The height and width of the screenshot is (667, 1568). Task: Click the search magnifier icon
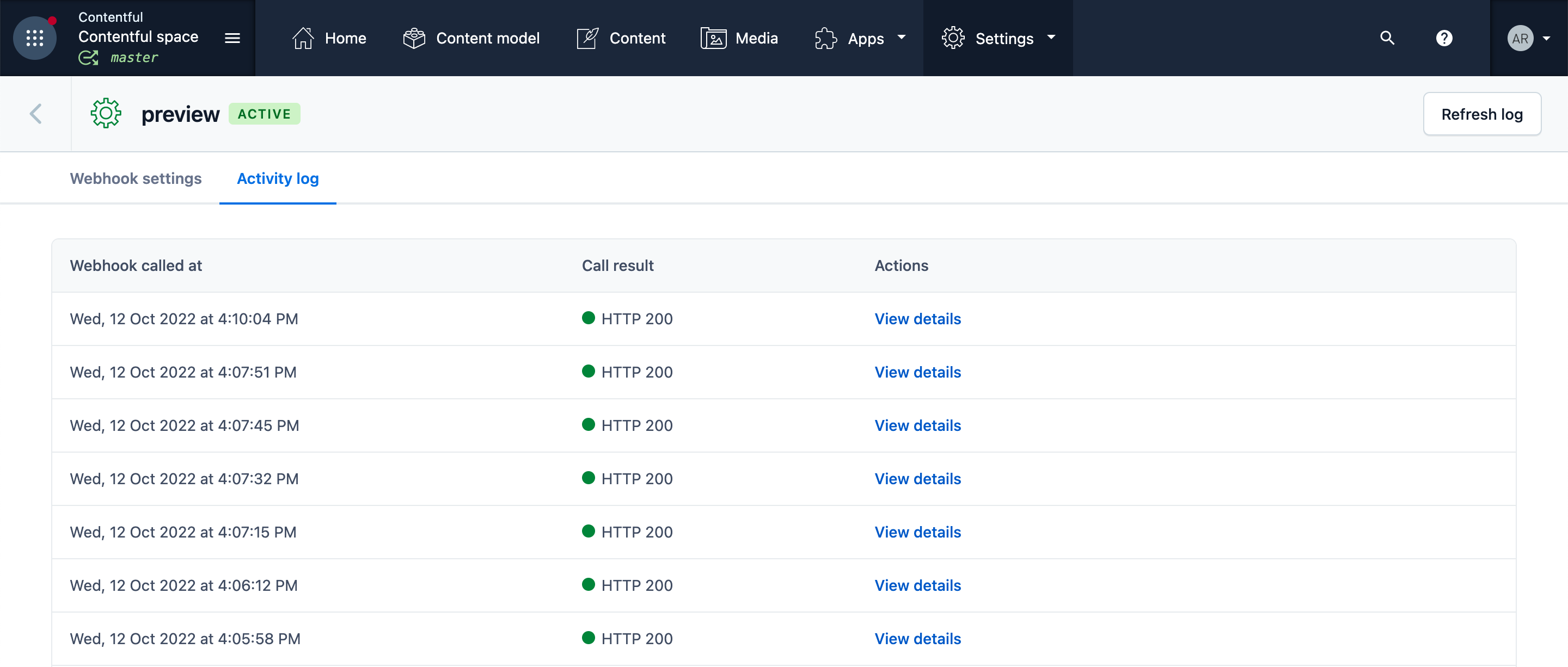(x=1387, y=38)
